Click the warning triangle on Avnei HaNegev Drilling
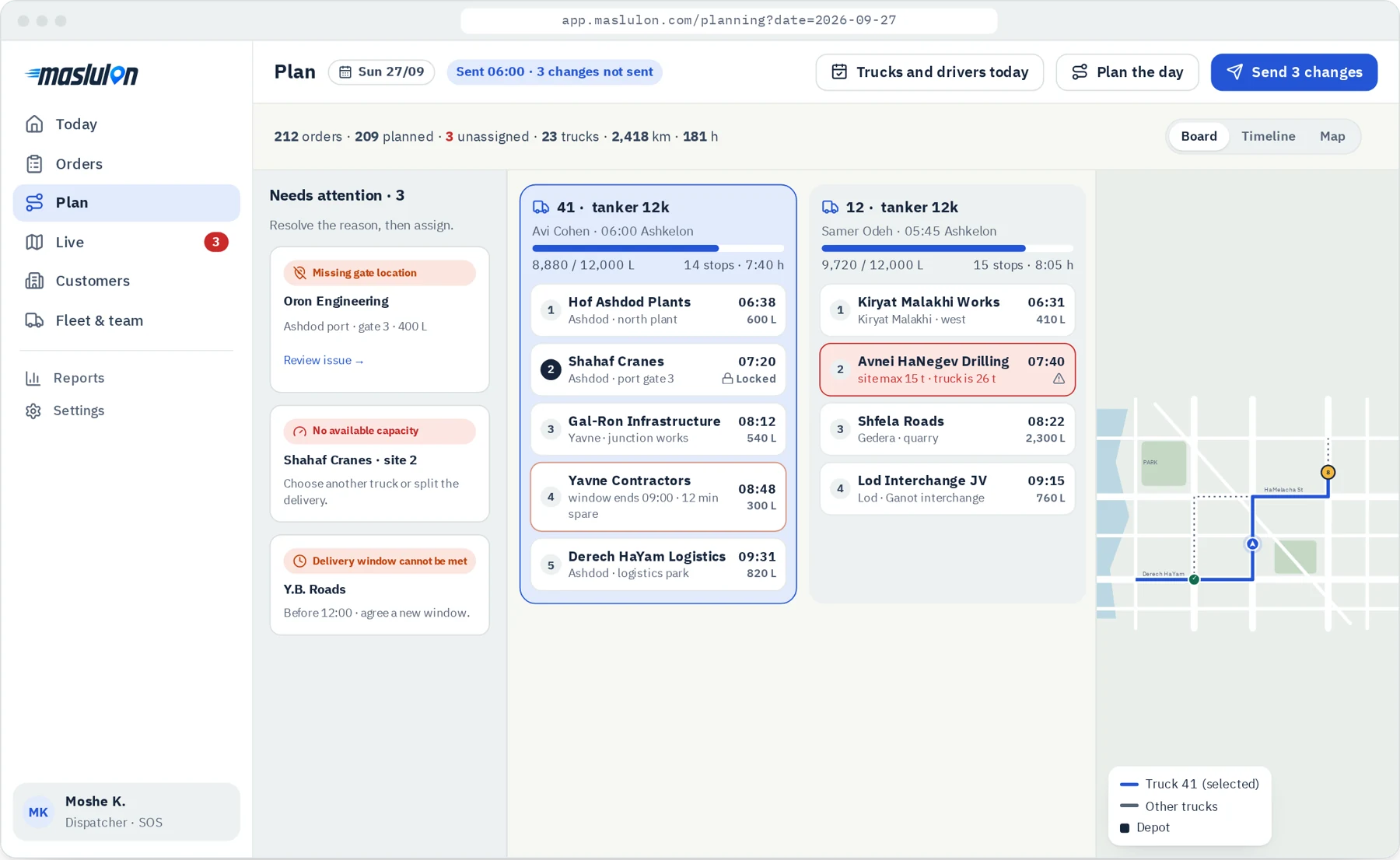The image size is (1400, 860). pyautogui.click(x=1059, y=379)
